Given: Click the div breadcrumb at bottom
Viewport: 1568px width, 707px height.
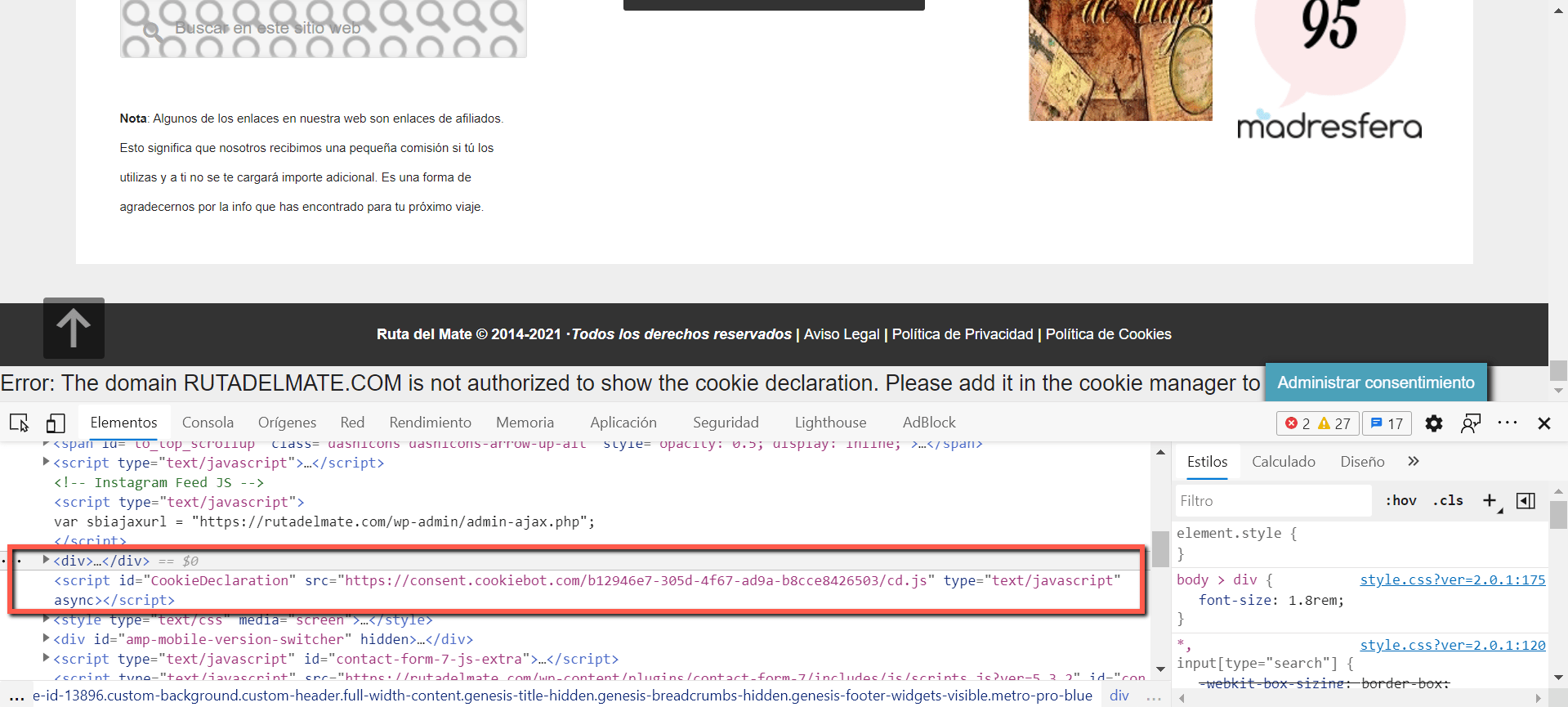Looking at the screenshot, I should pos(1119,696).
